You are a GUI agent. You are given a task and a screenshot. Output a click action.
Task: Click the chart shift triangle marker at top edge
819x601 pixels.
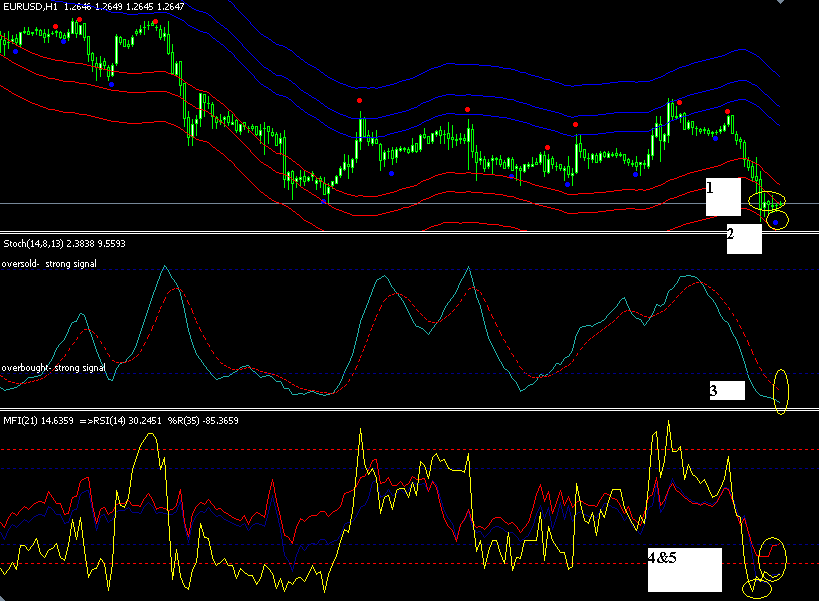[x=780, y=2]
